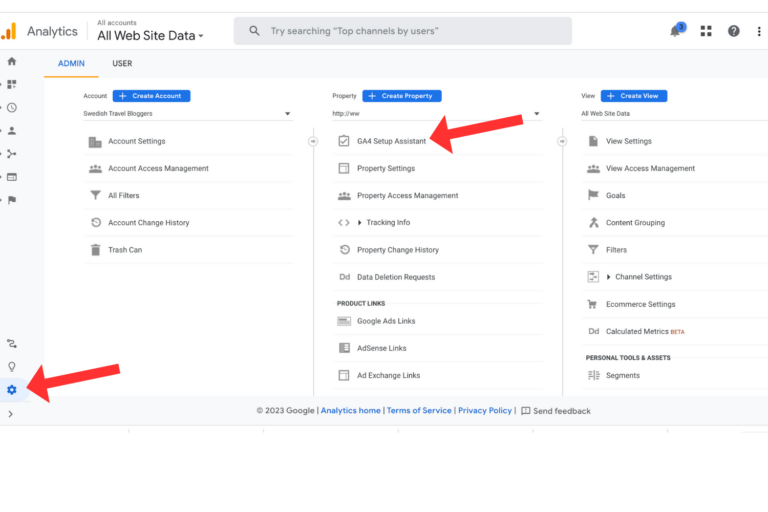This screenshot has width=768, height=512.
Task: Click the help question mark icon
Action: 734,31
